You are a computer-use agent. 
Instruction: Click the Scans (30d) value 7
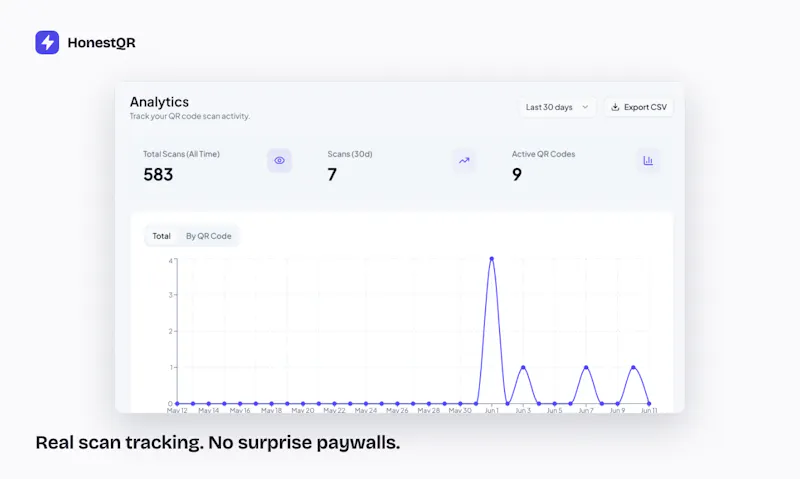pos(332,175)
